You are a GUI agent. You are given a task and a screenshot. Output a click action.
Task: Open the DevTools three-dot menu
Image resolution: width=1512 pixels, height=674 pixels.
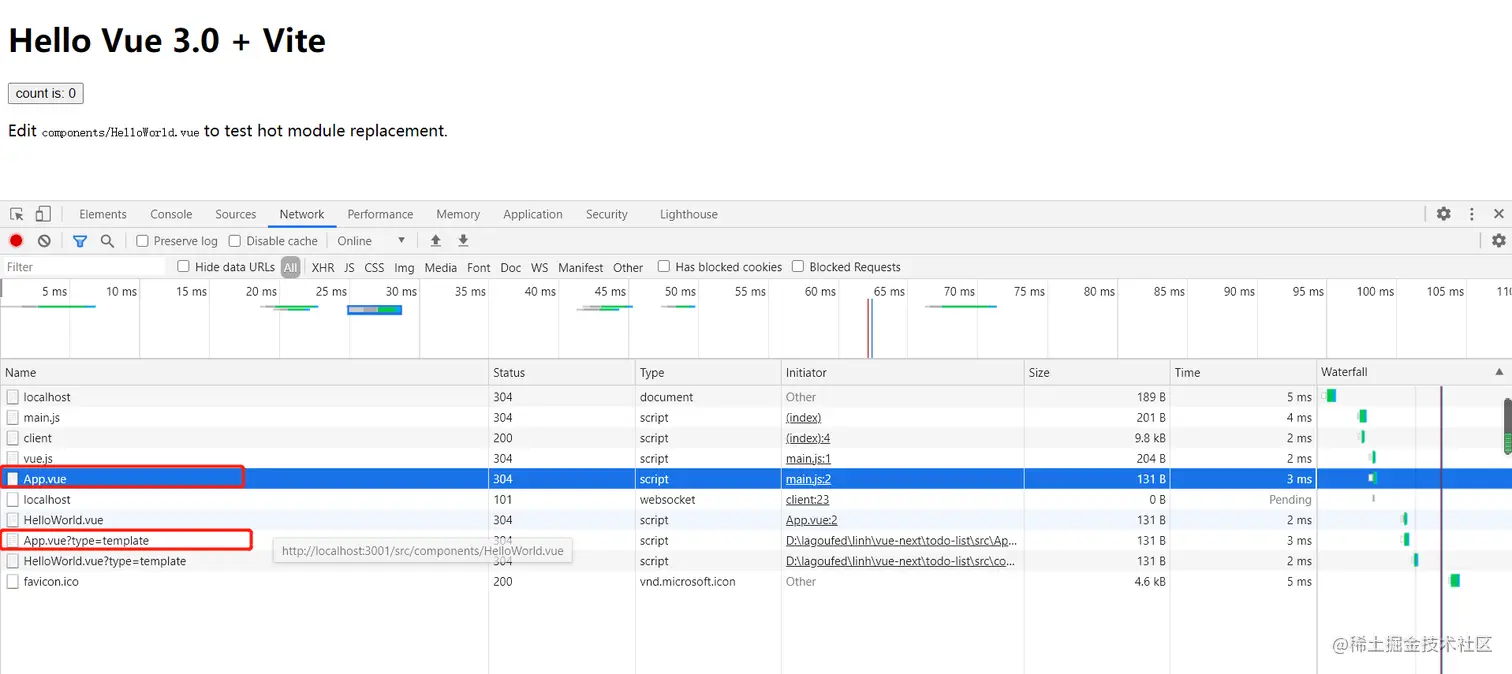tap(1472, 214)
